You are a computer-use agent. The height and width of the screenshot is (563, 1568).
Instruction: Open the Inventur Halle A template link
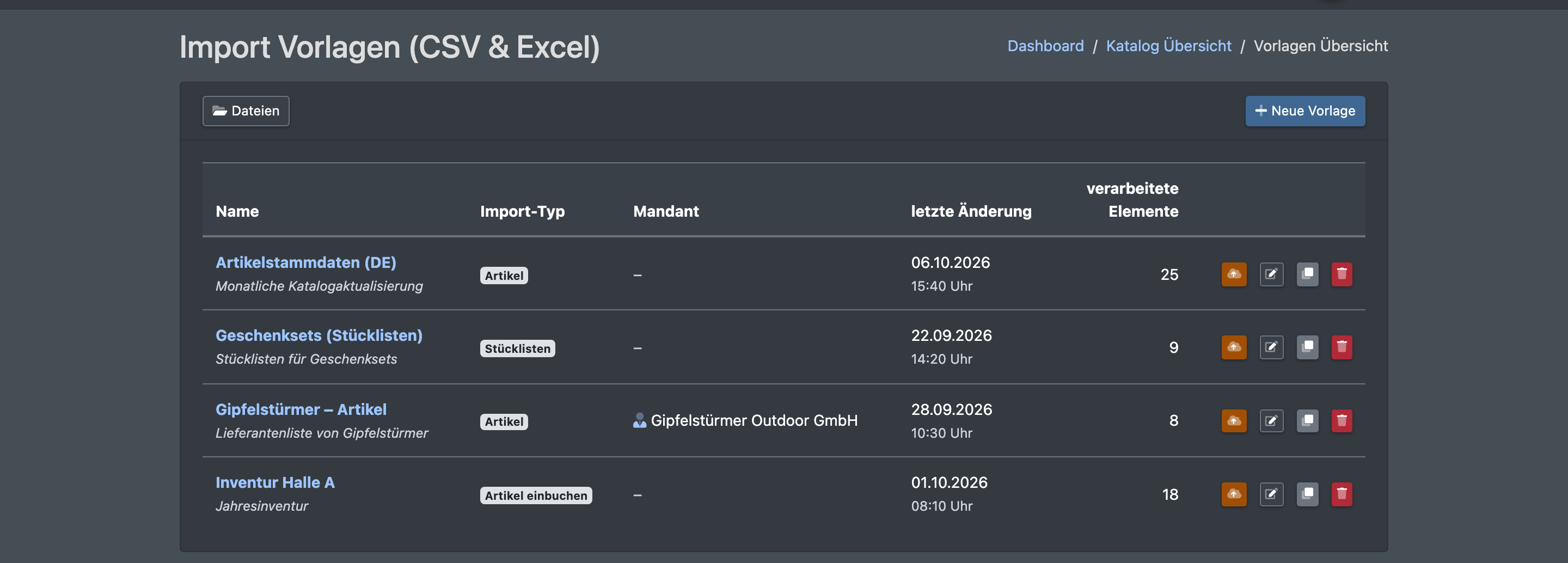tap(275, 482)
